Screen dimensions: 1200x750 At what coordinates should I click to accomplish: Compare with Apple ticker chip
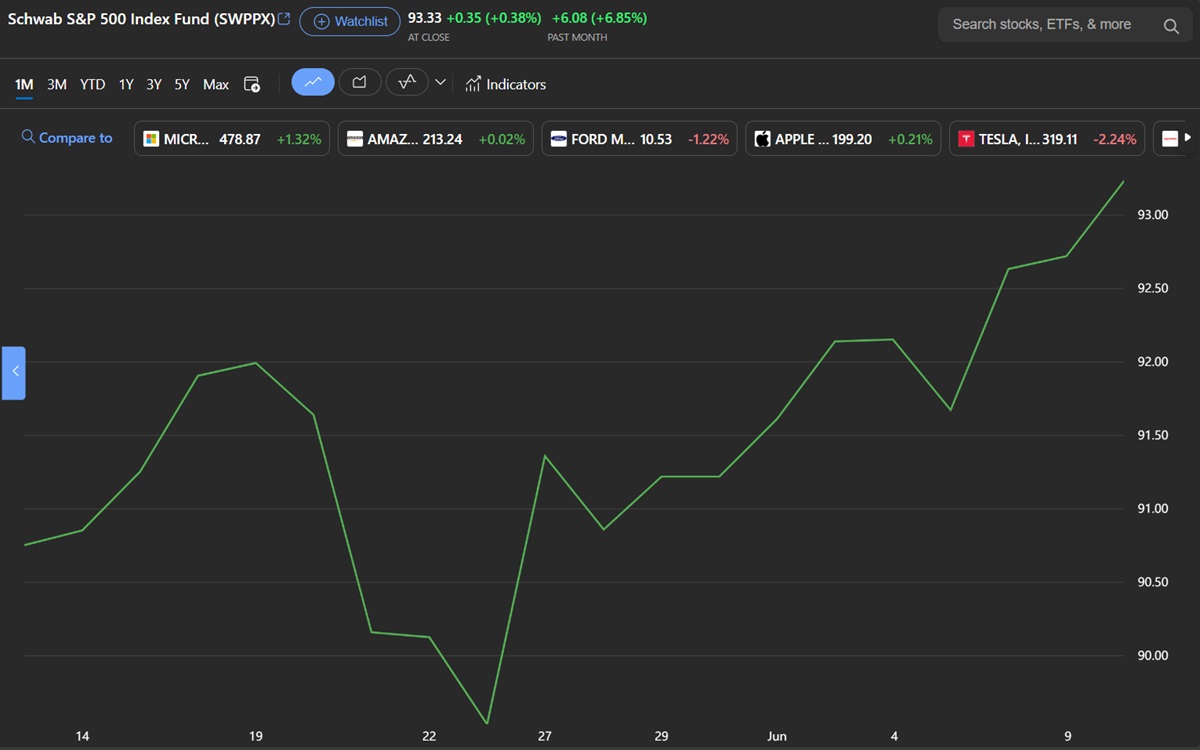[x=843, y=139]
